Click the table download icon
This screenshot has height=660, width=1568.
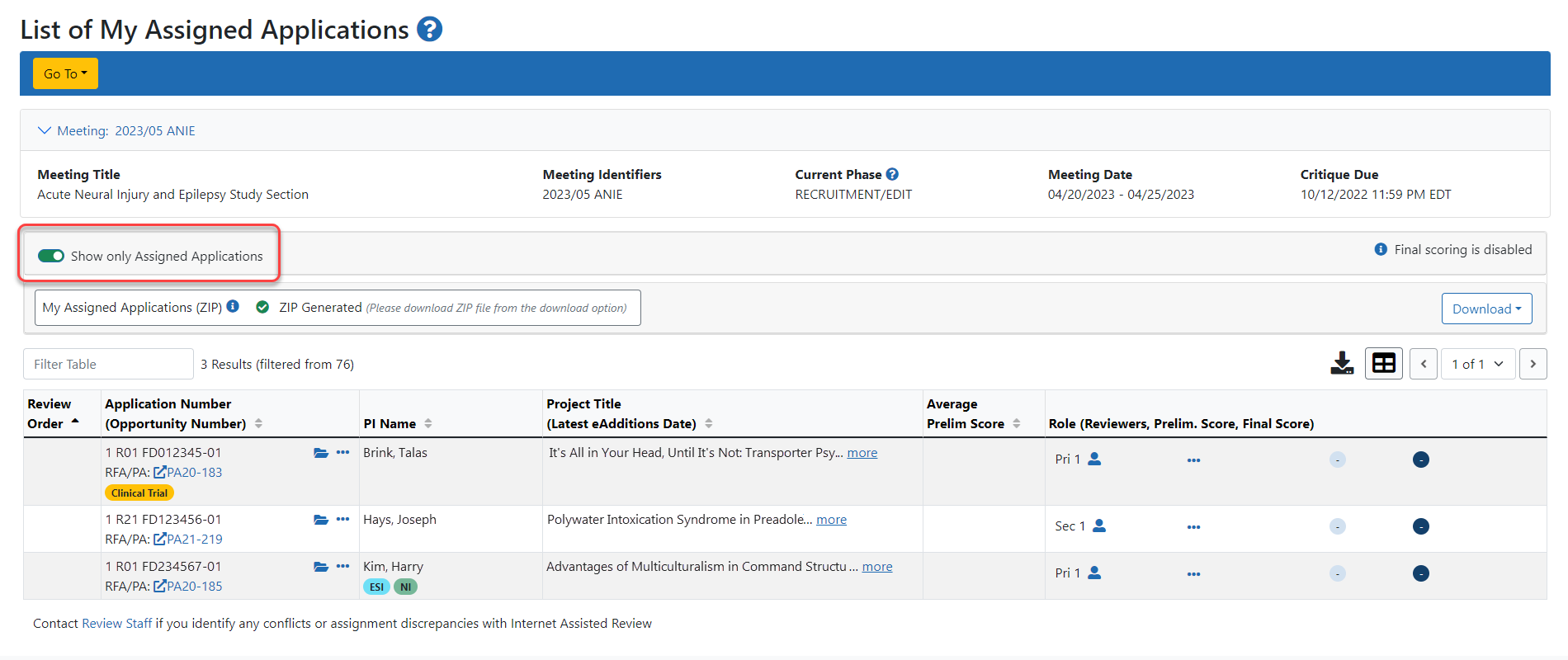[x=1342, y=364]
